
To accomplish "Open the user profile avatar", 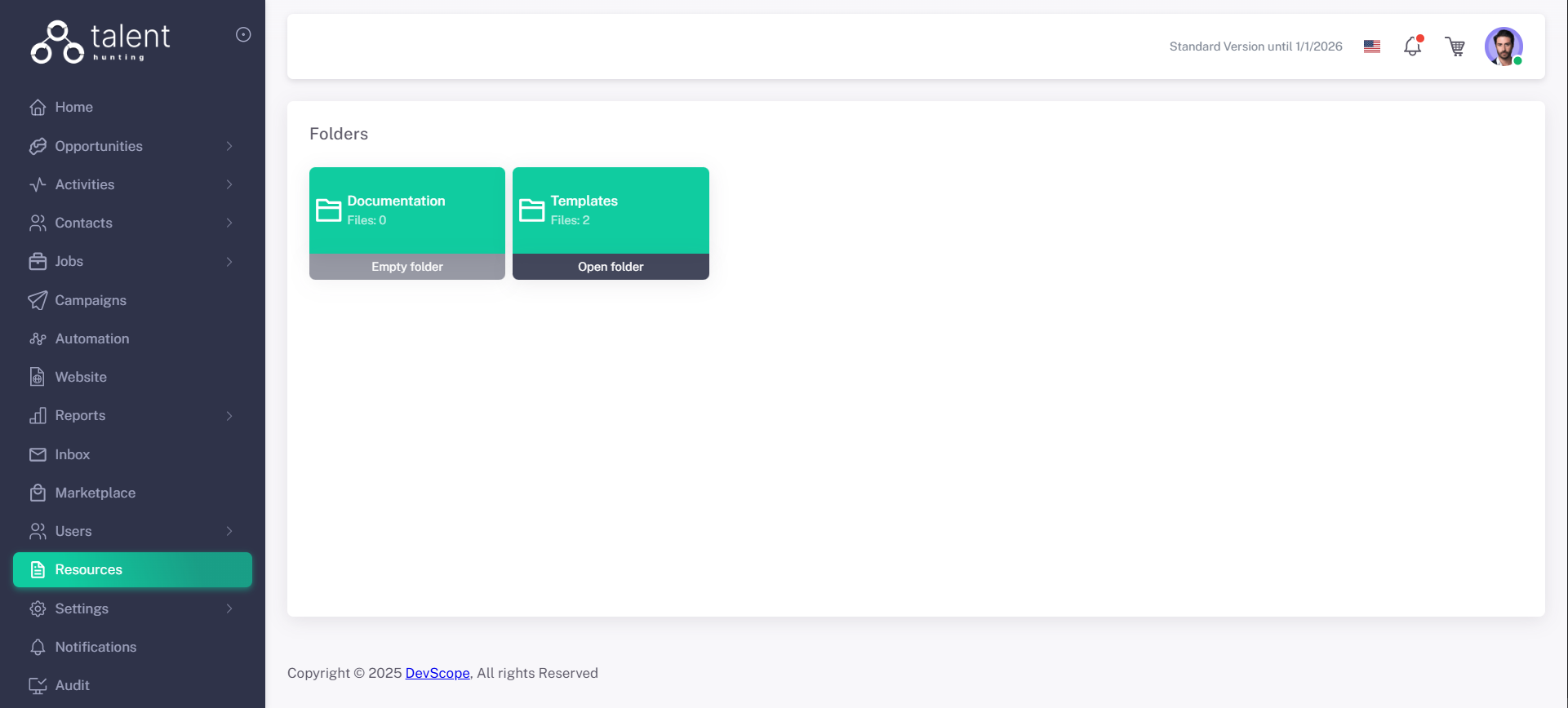I will tap(1504, 46).
